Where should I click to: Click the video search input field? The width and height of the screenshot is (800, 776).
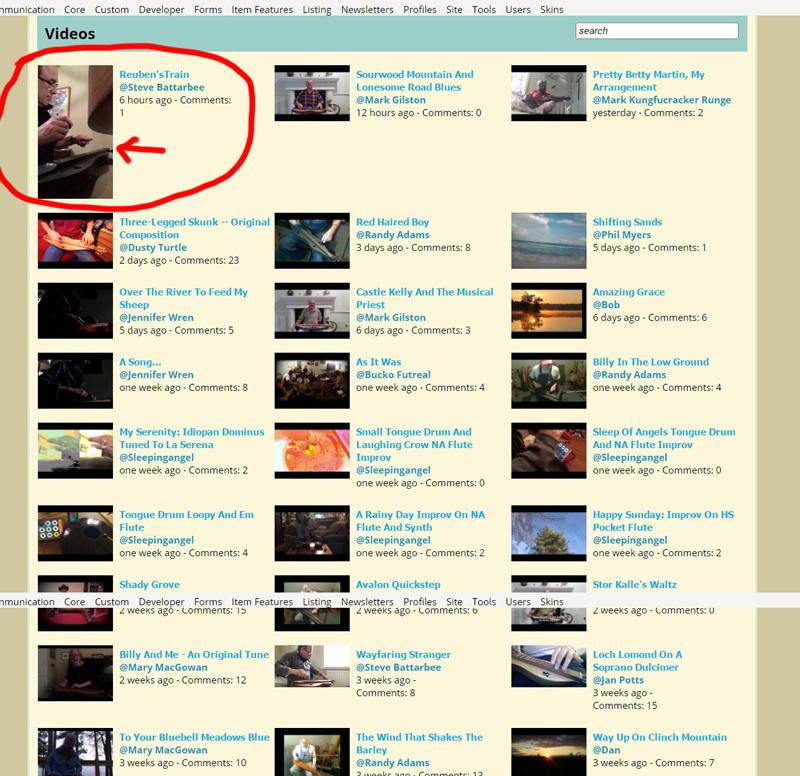655,31
